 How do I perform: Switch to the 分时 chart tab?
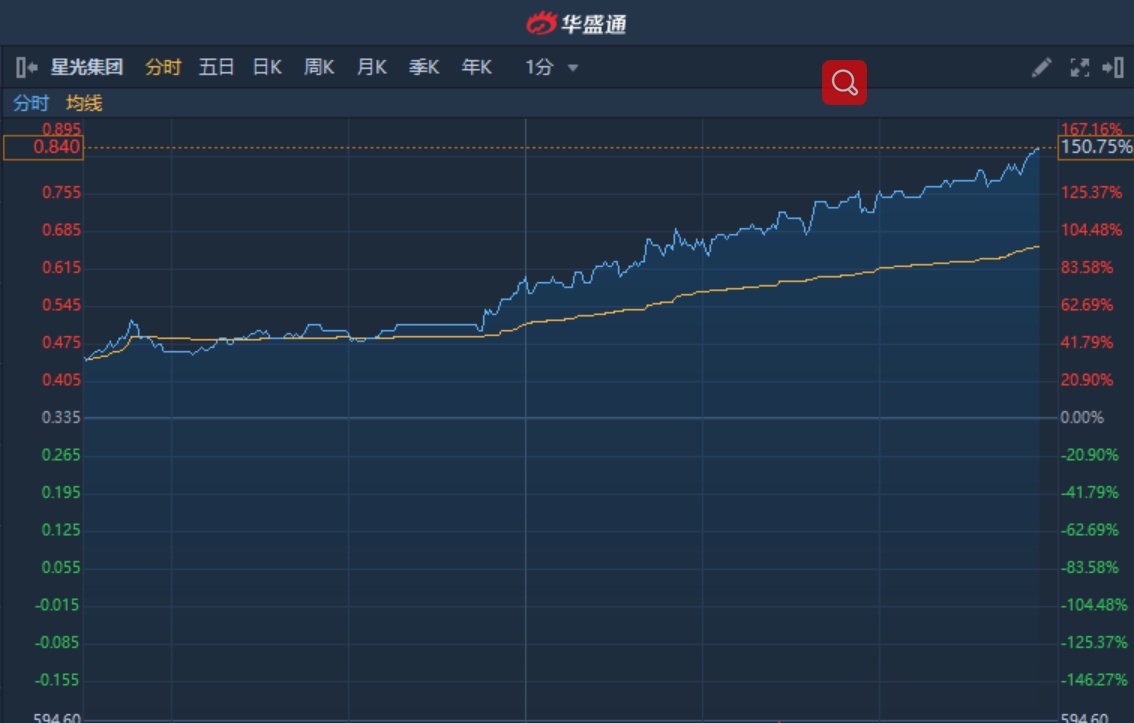point(163,67)
